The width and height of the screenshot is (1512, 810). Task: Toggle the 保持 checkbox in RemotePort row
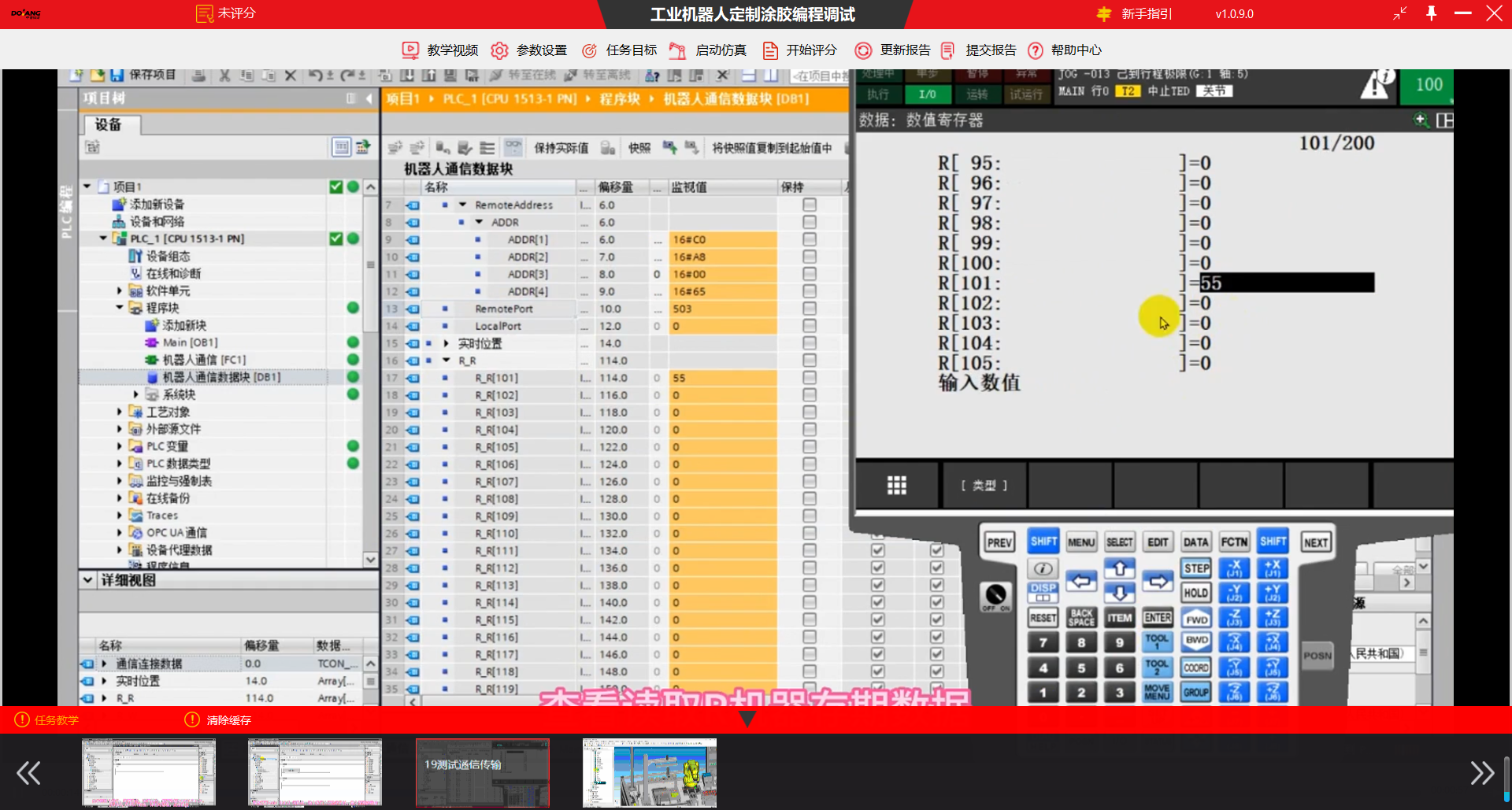[x=809, y=309]
